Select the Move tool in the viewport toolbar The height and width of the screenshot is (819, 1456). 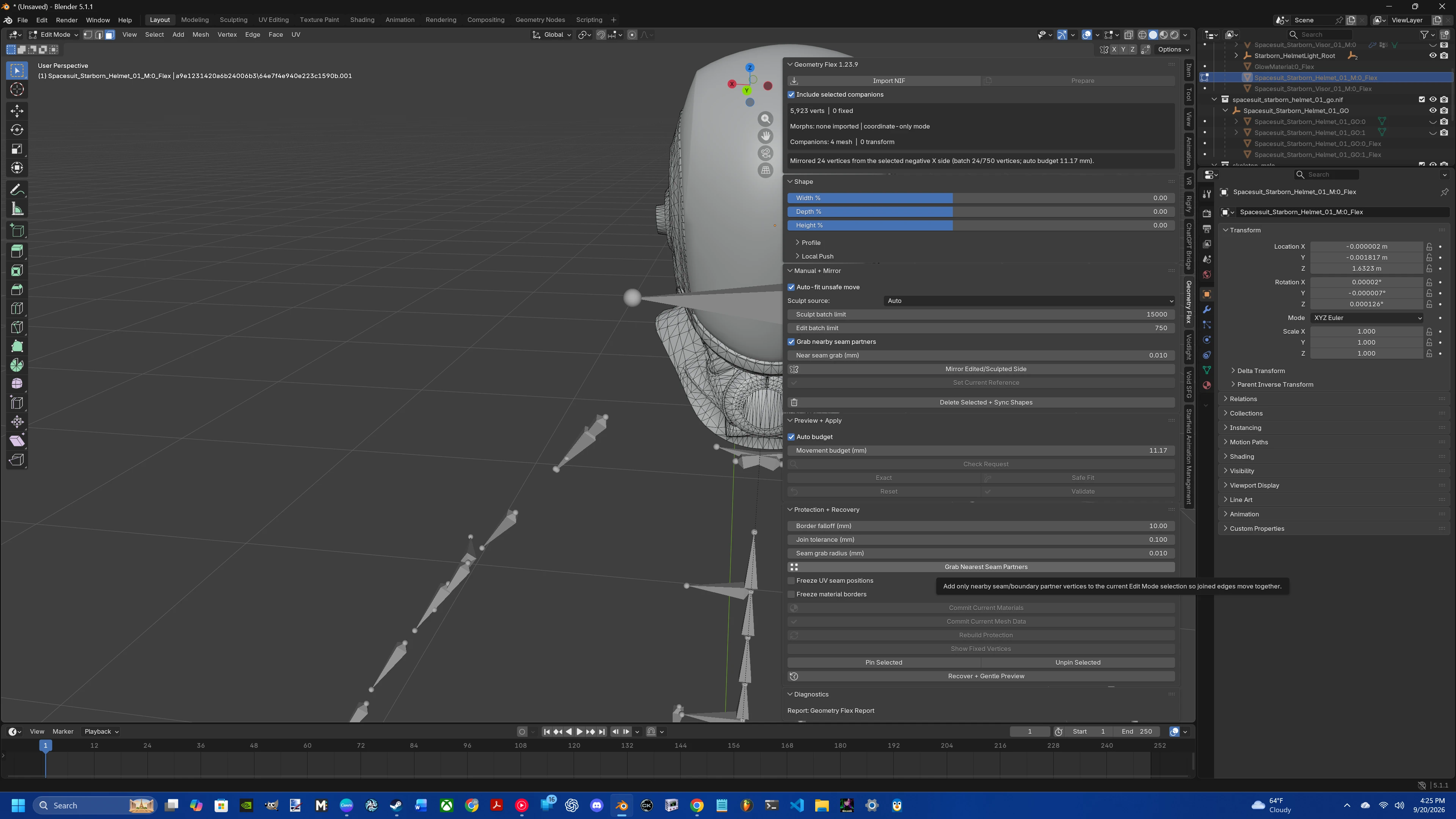(17, 111)
